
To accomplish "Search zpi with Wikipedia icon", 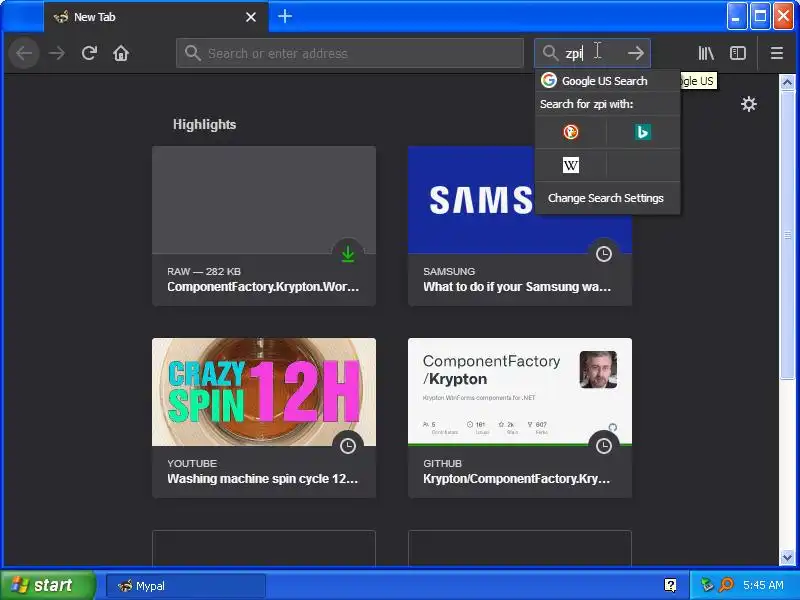I will 570,165.
